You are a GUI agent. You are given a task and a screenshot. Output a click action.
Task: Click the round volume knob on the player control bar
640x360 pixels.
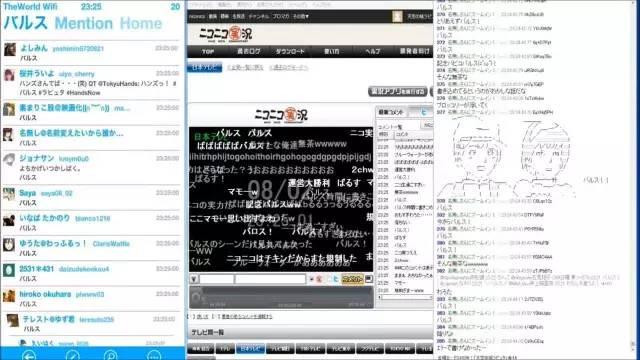coord(197,297)
